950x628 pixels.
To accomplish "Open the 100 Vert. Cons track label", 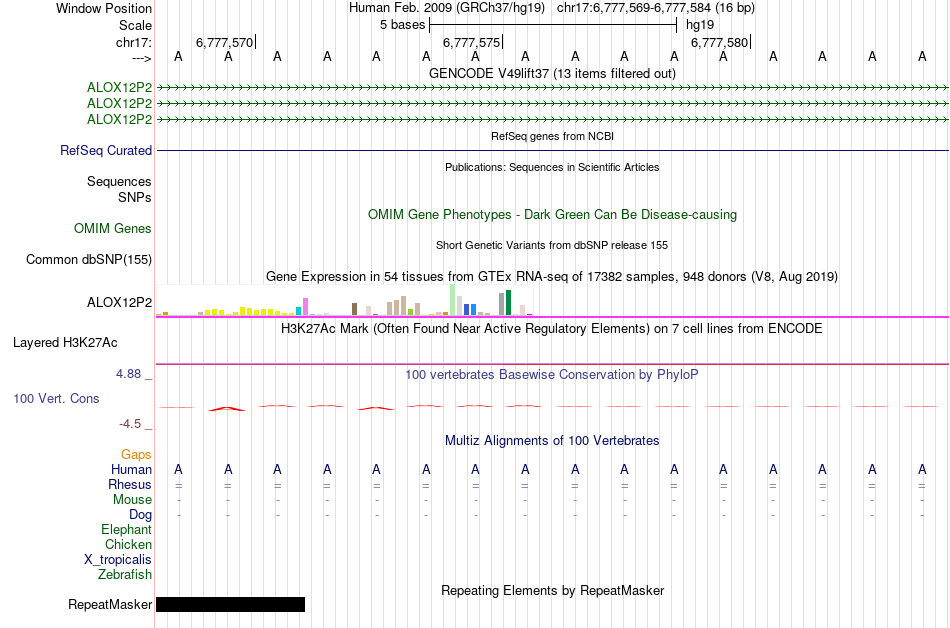I will coord(56,398).
